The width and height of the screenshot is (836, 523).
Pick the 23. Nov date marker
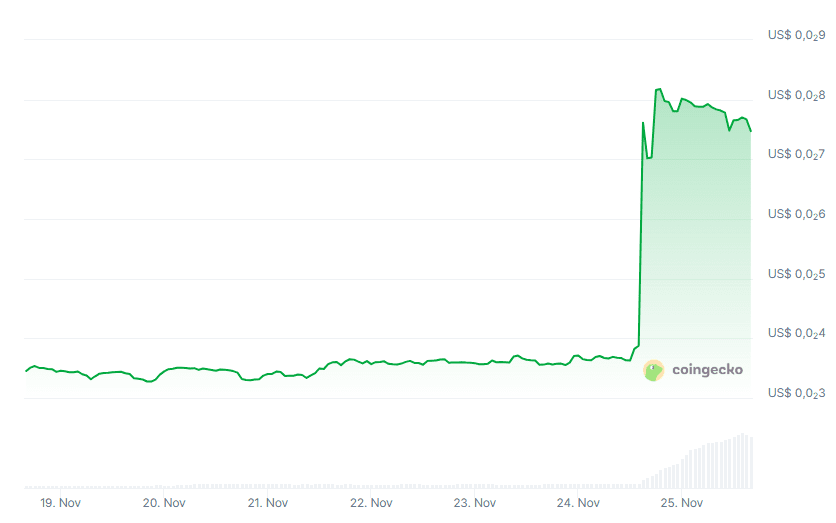coord(474,503)
